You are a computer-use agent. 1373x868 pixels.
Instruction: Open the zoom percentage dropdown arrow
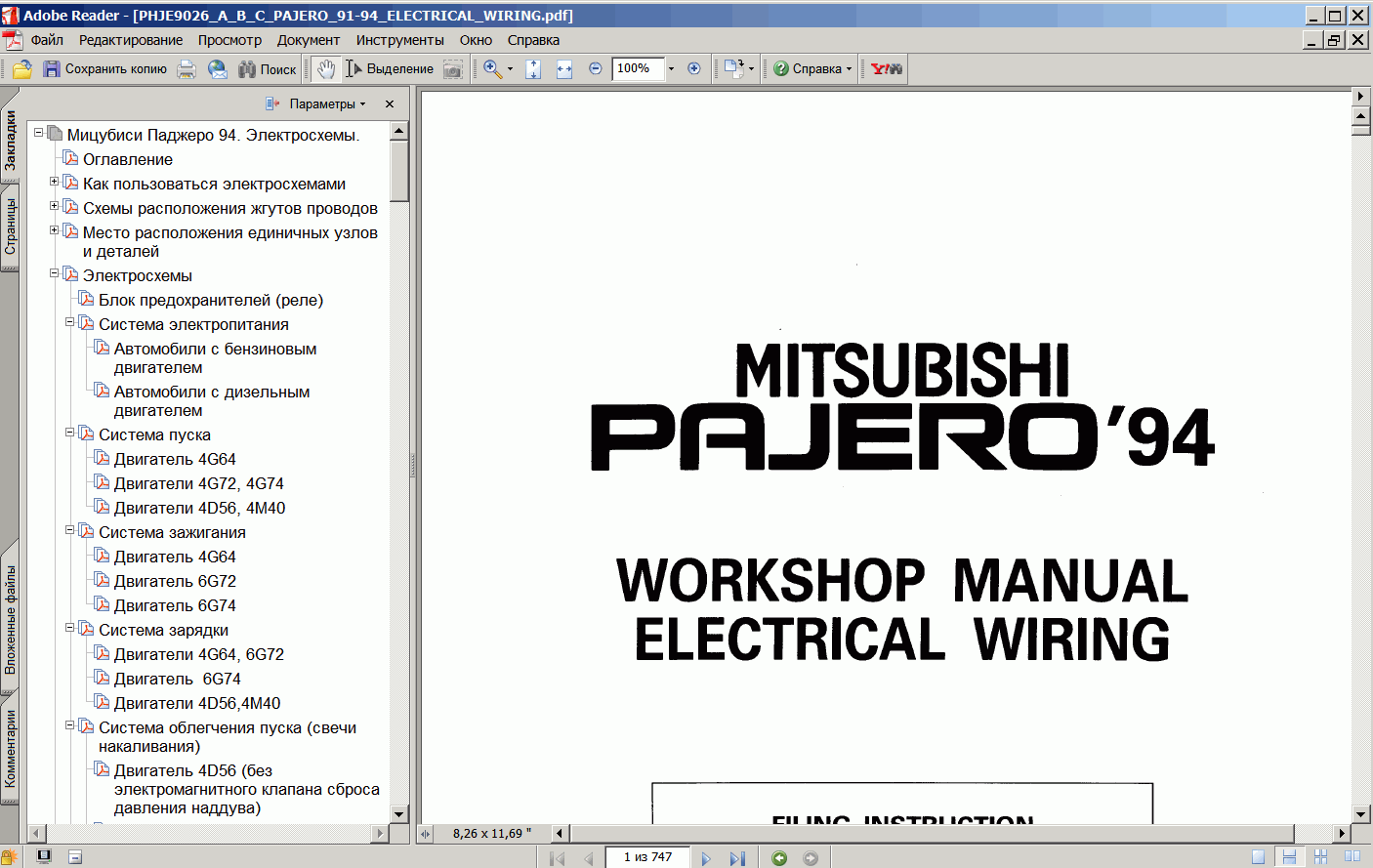671,69
